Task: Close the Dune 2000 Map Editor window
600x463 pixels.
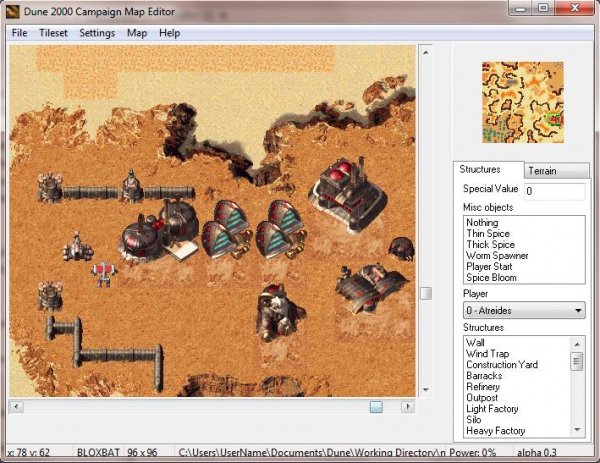Action: click(574, 7)
